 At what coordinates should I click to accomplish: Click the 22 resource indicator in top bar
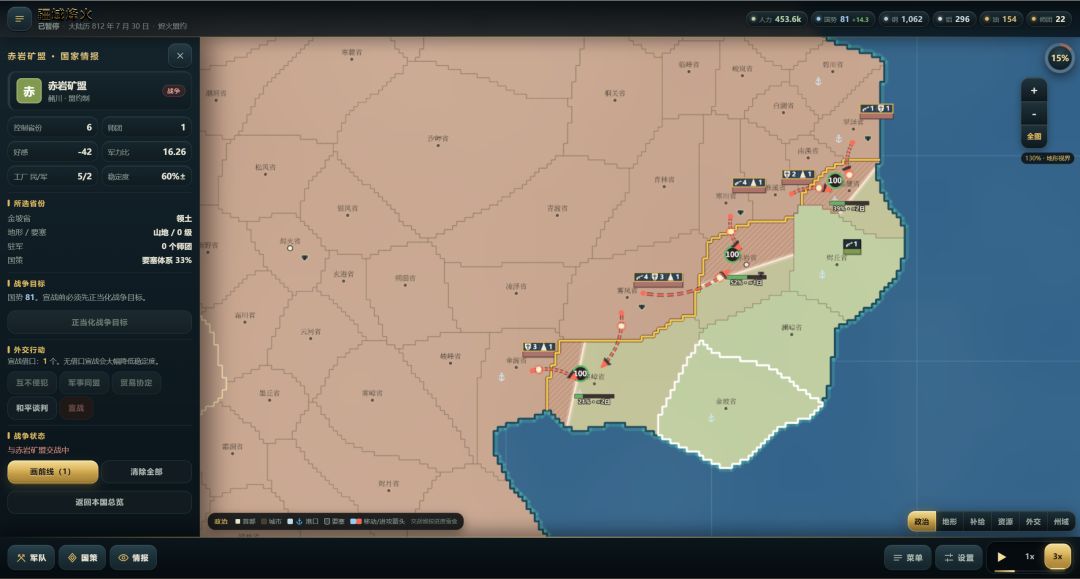pyautogui.click(x=1048, y=19)
